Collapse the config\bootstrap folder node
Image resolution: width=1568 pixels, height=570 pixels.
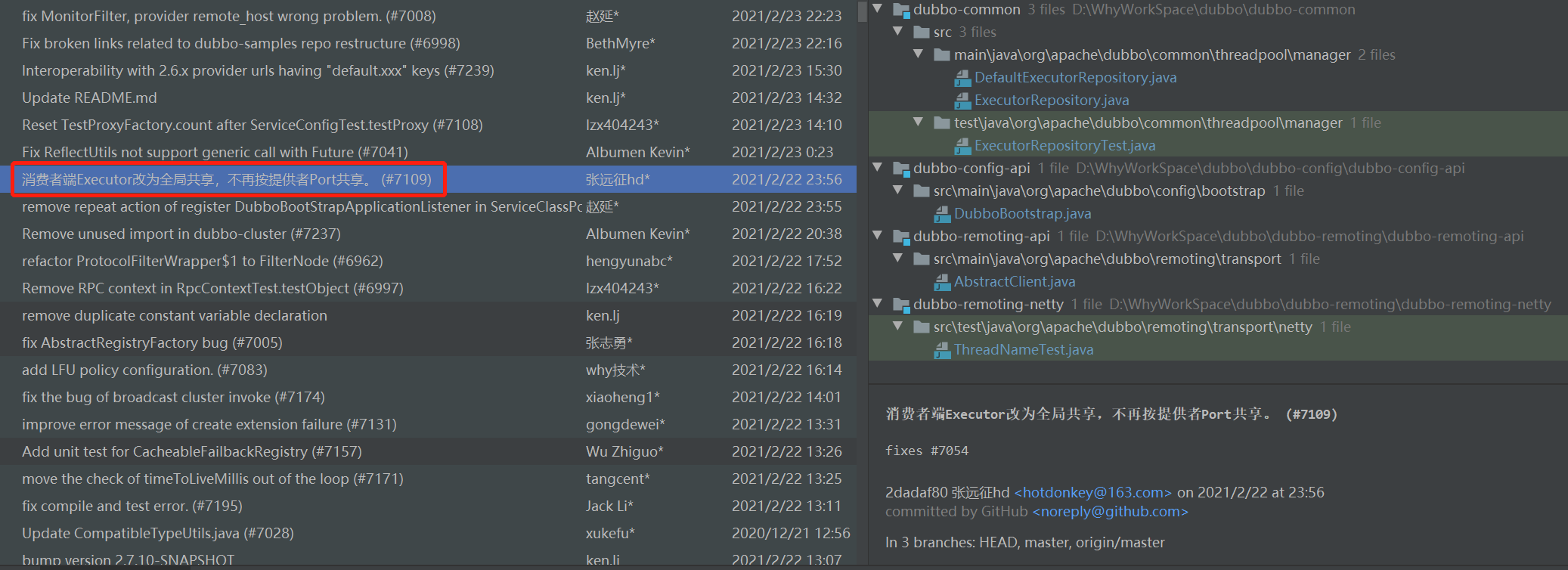(898, 190)
